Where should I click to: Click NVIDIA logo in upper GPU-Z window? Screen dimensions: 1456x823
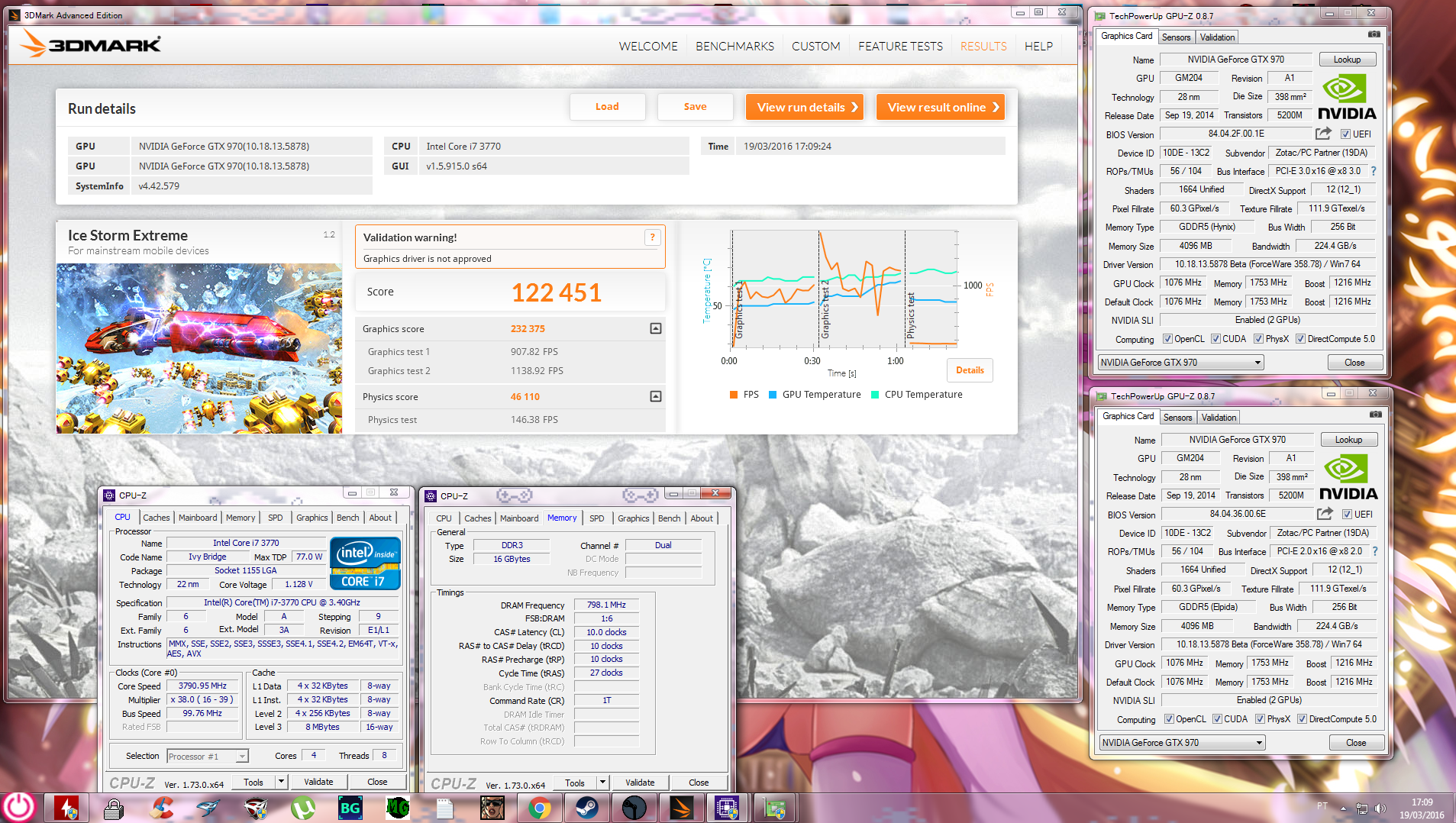coord(1347,97)
